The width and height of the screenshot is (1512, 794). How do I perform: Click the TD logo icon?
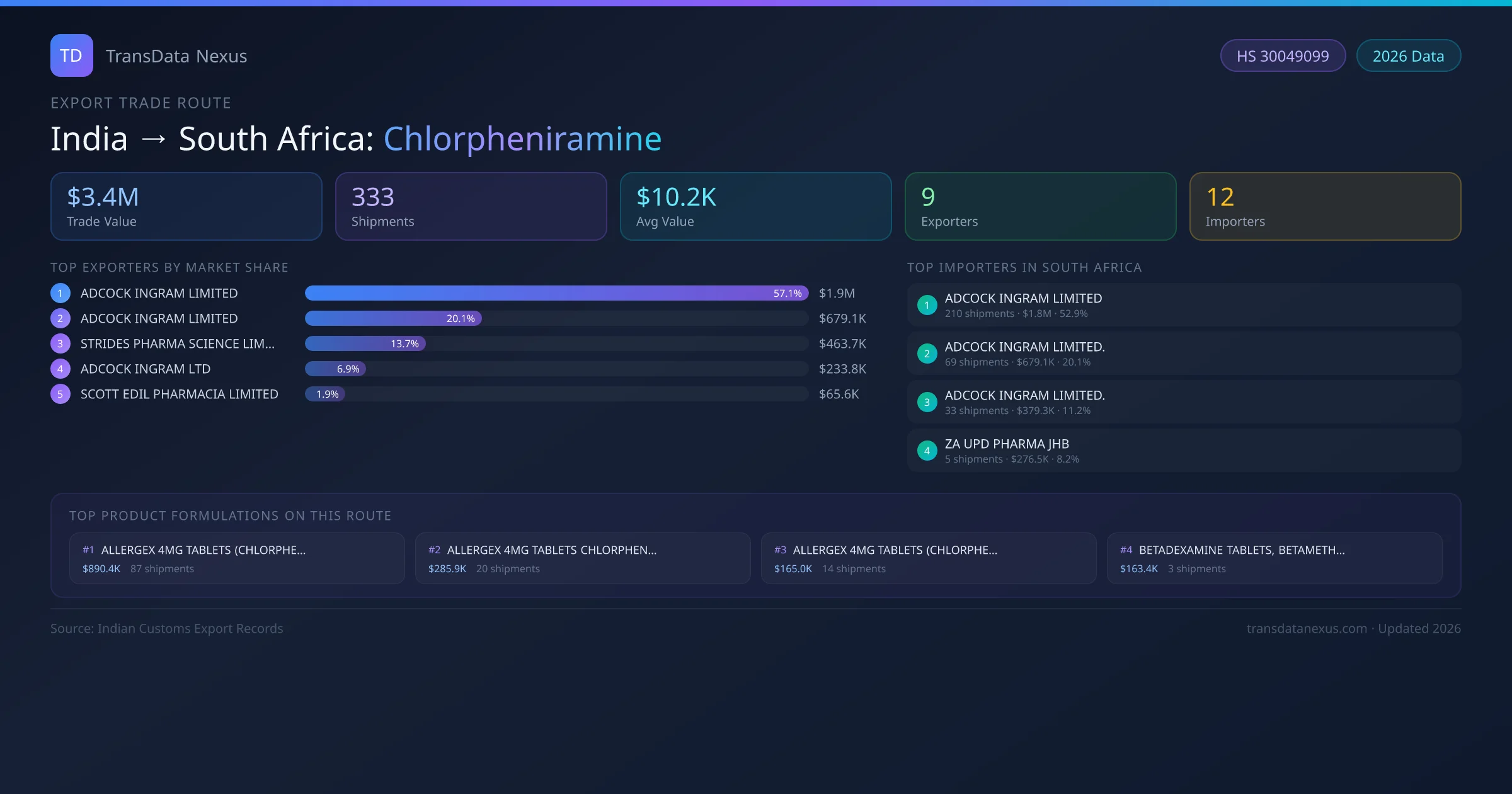(x=71, y=55)
